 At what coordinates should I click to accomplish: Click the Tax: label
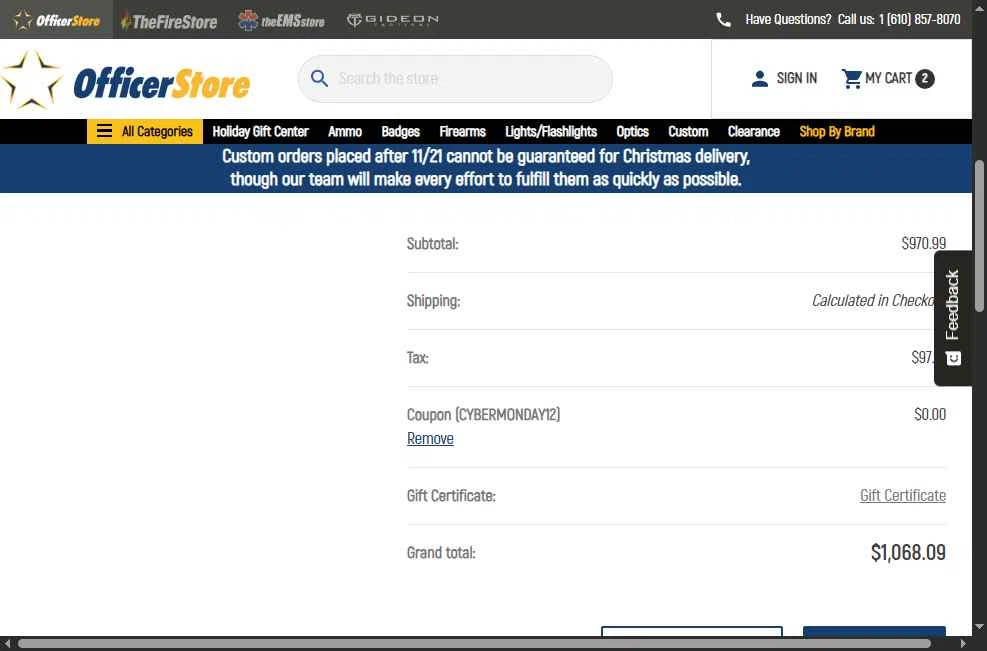click(x=418, y=358)
